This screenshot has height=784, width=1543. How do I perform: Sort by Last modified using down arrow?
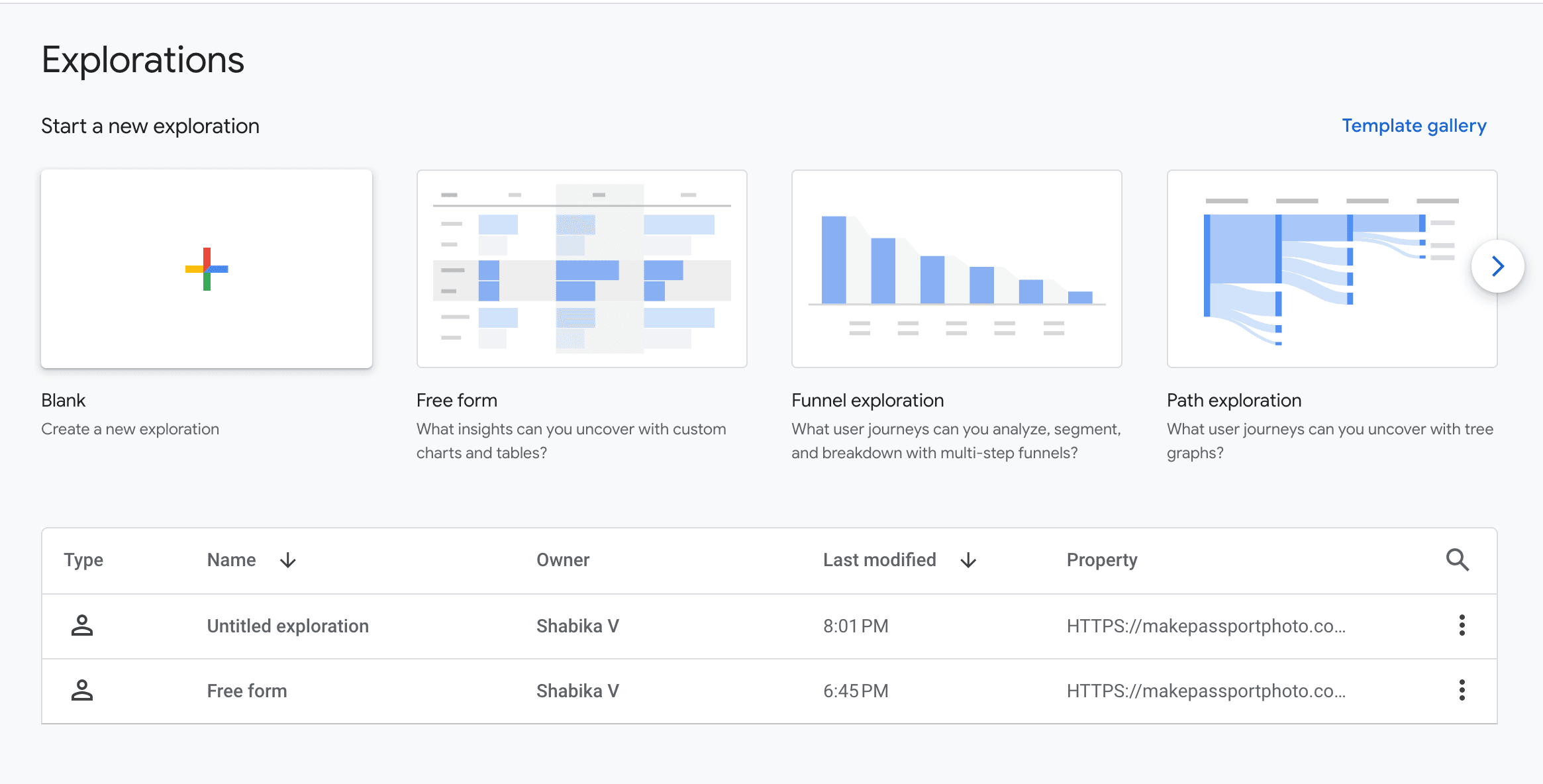tap(968, 560)
